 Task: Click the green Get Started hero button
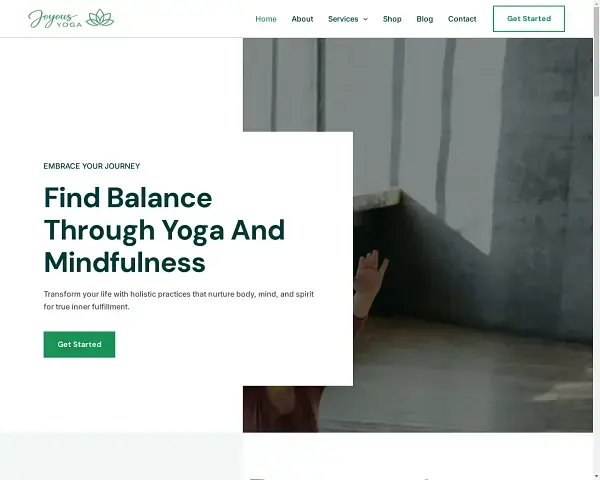click(x=79, y=344)
